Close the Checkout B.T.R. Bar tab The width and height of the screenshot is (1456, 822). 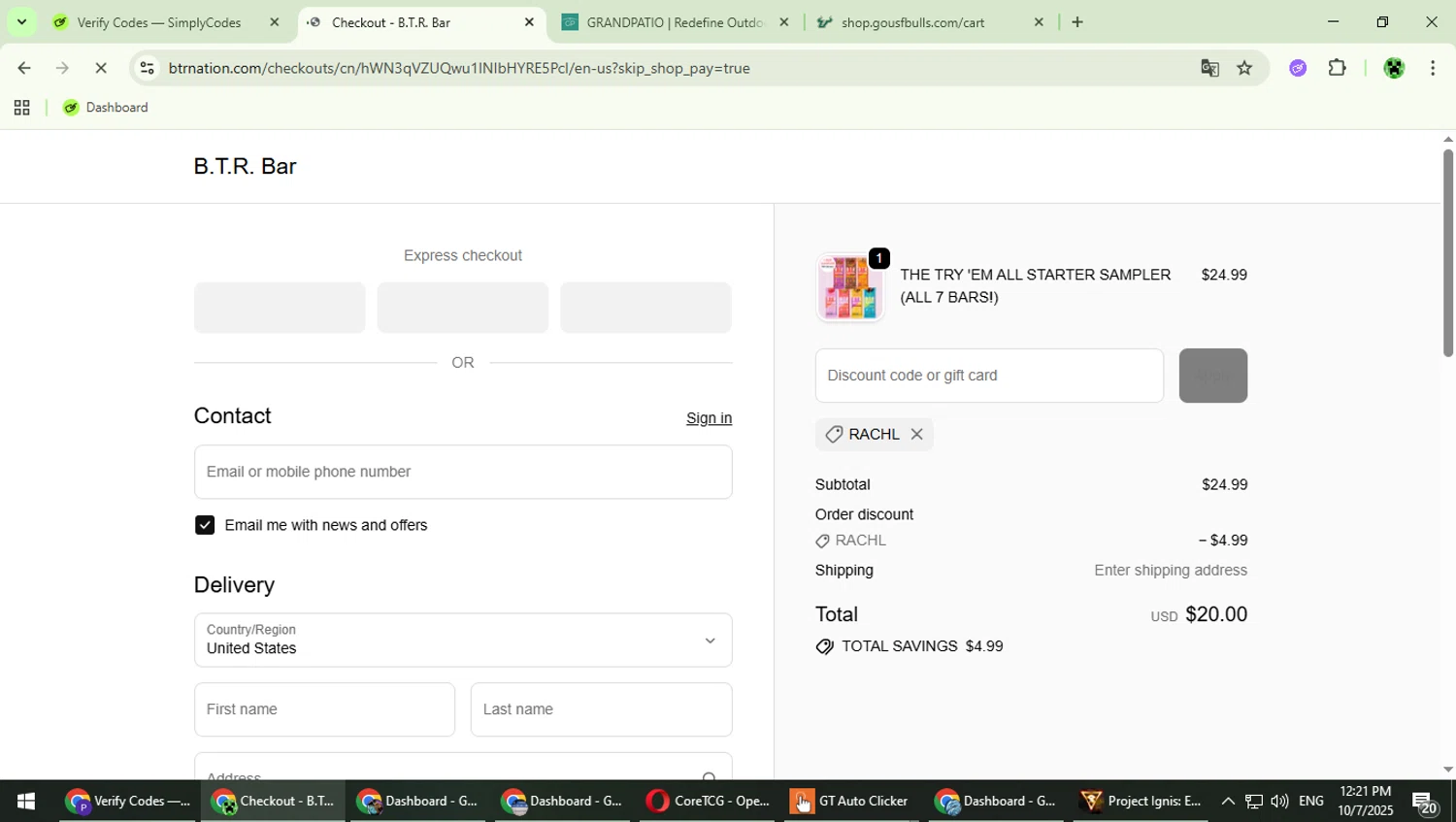529,22
